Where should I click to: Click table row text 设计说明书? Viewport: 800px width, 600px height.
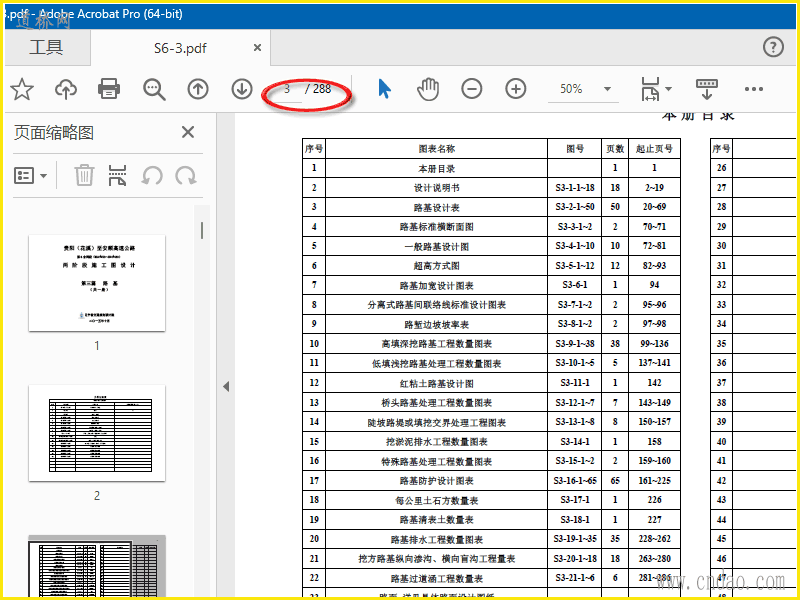(437, 188)
